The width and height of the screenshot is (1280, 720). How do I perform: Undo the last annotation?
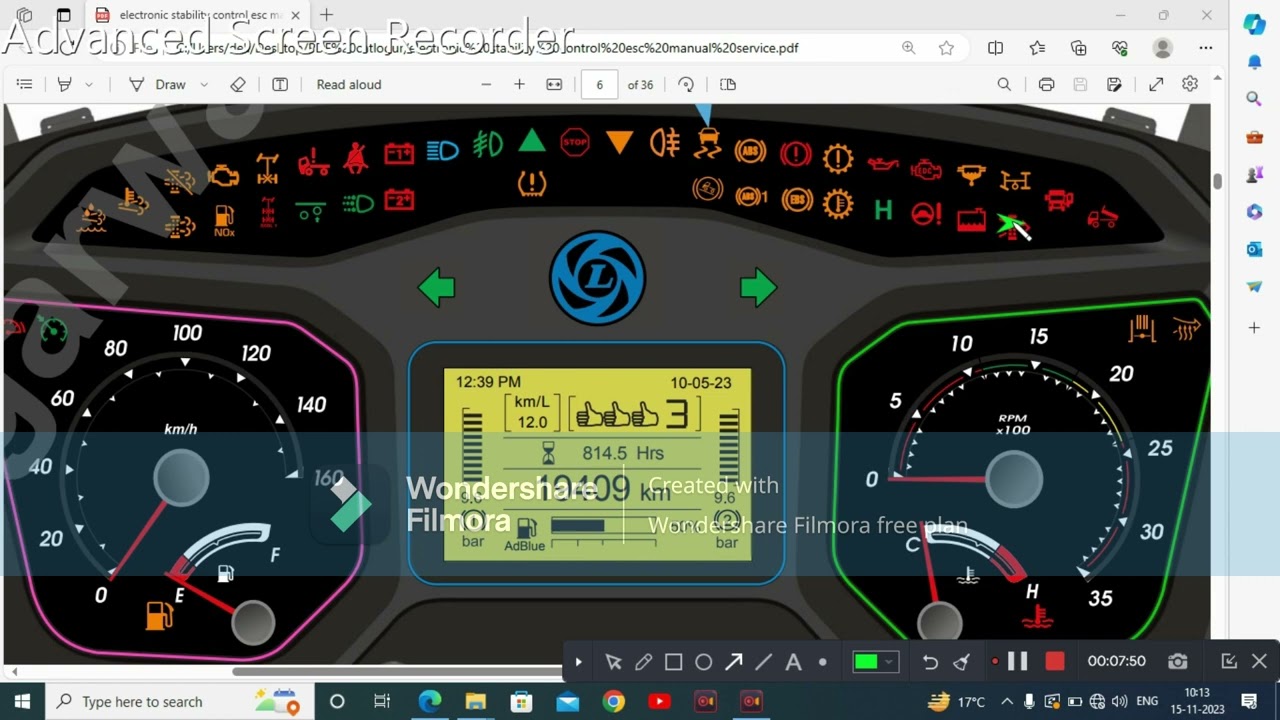coord(930,662)
